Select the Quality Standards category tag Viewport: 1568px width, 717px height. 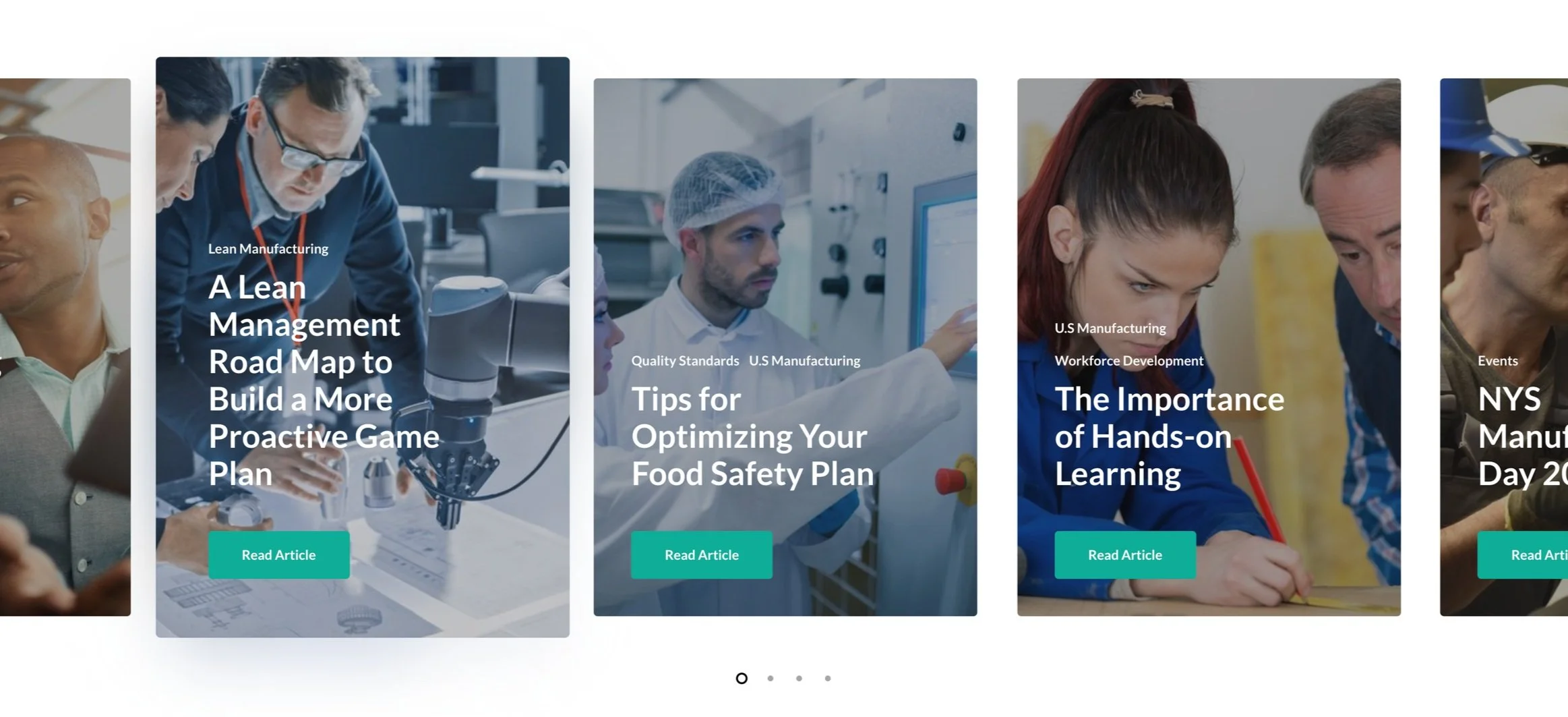pos(685,361)
